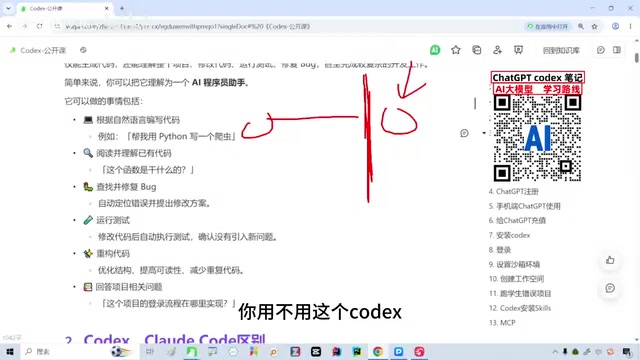
Task: Open tab search dropdown arrow
Action: [x=8, y=9]
